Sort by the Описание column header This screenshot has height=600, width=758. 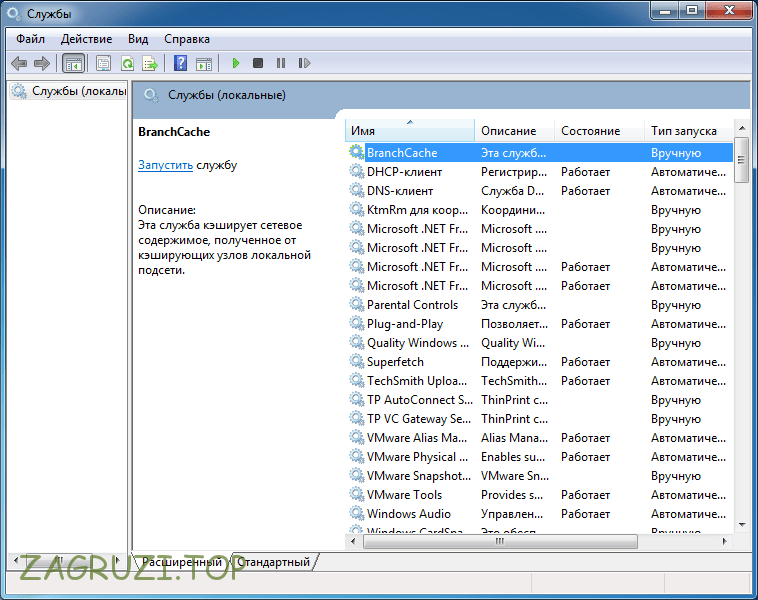pos(514,131)
